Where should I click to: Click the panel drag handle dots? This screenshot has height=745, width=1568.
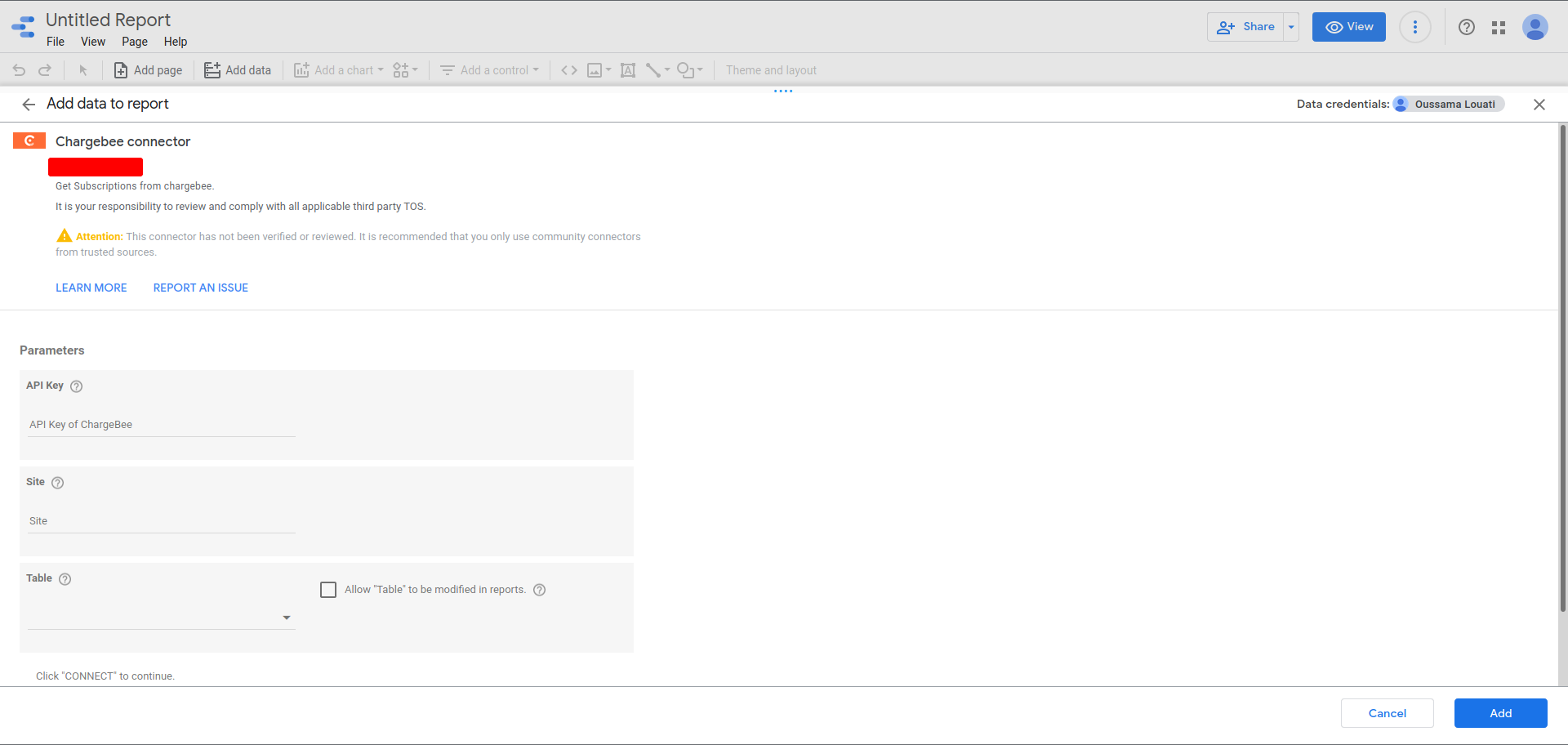[783, 91]
